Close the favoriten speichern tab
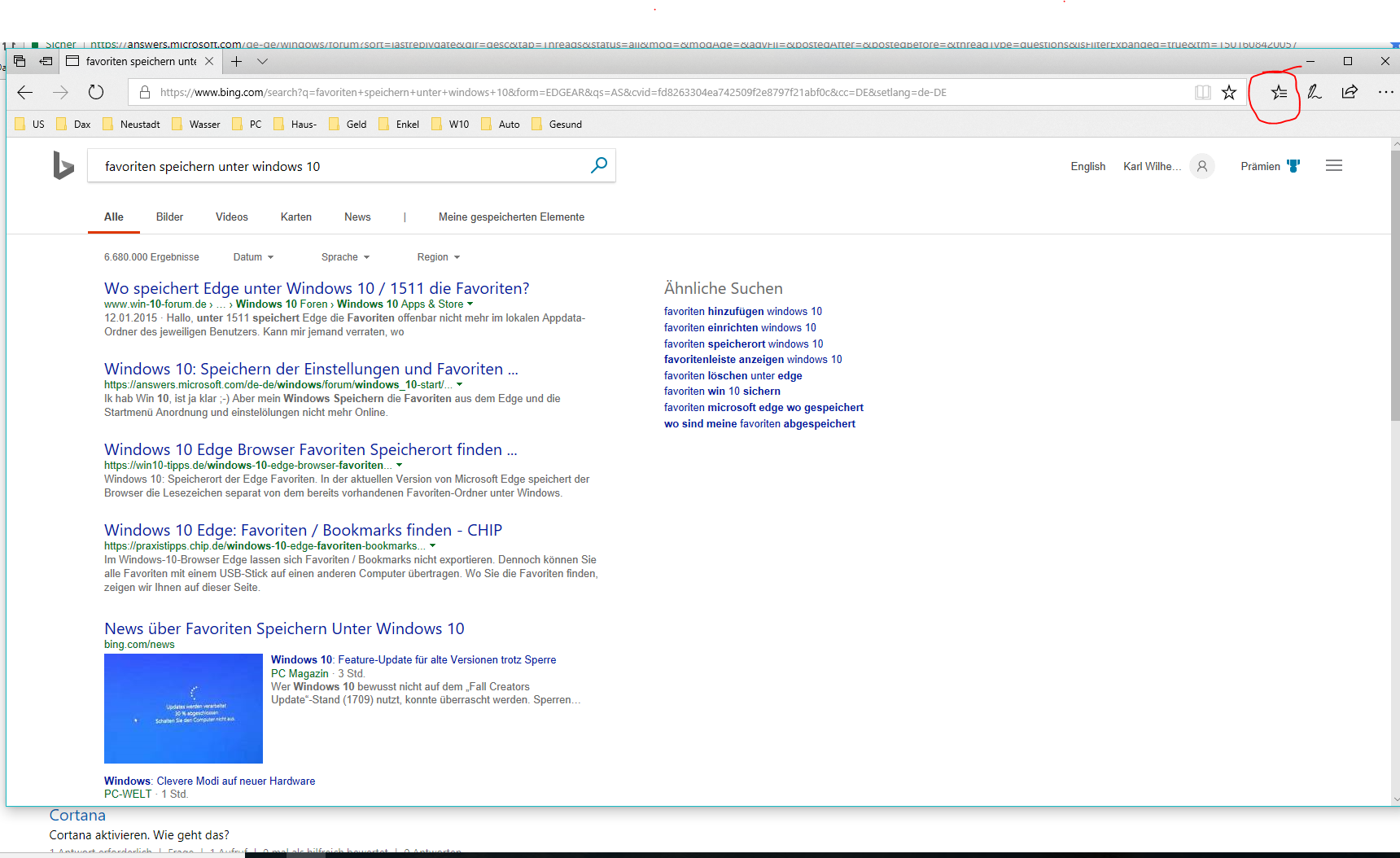Image resolution: width=1400 pixels, height=858 pixels. coord(209,61)
